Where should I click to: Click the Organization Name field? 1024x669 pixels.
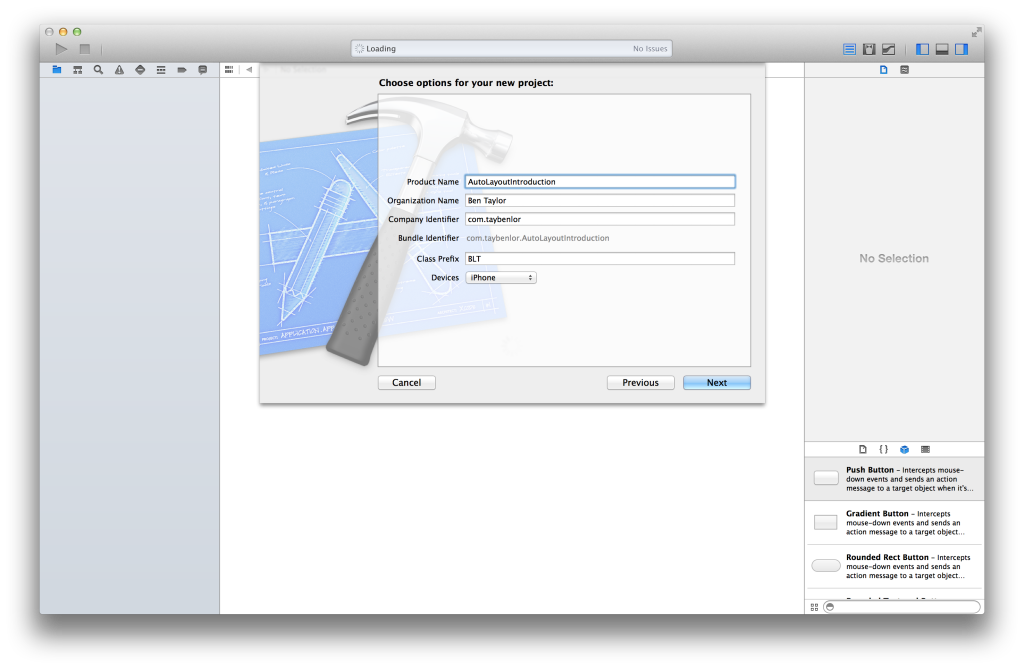[x=600, y=201]
